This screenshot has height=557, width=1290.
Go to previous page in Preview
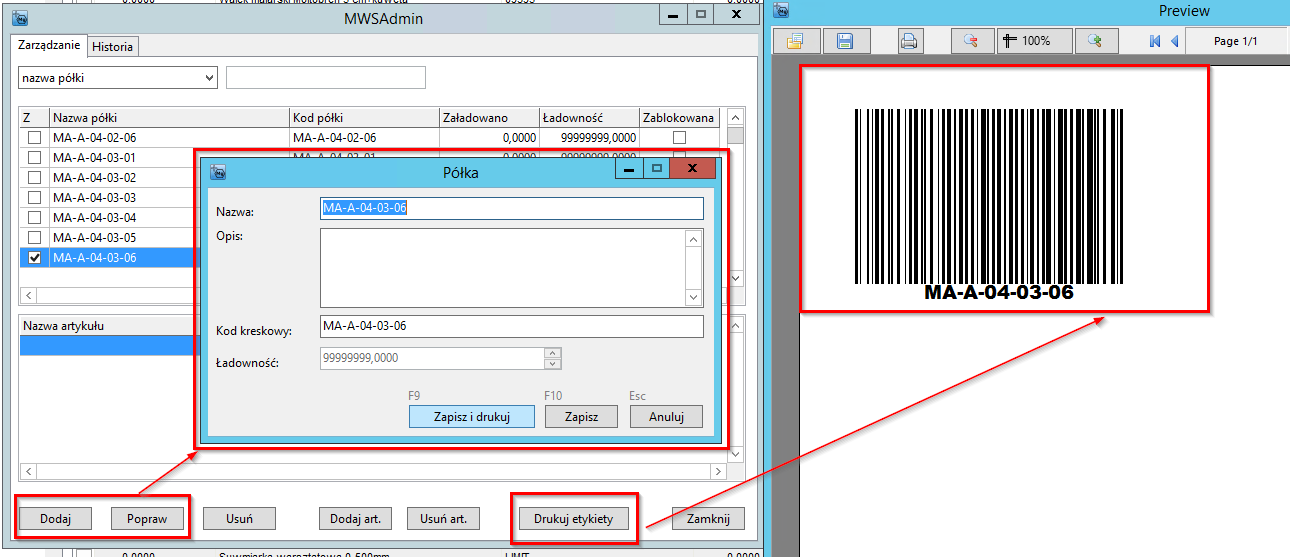click(1174, 41)
